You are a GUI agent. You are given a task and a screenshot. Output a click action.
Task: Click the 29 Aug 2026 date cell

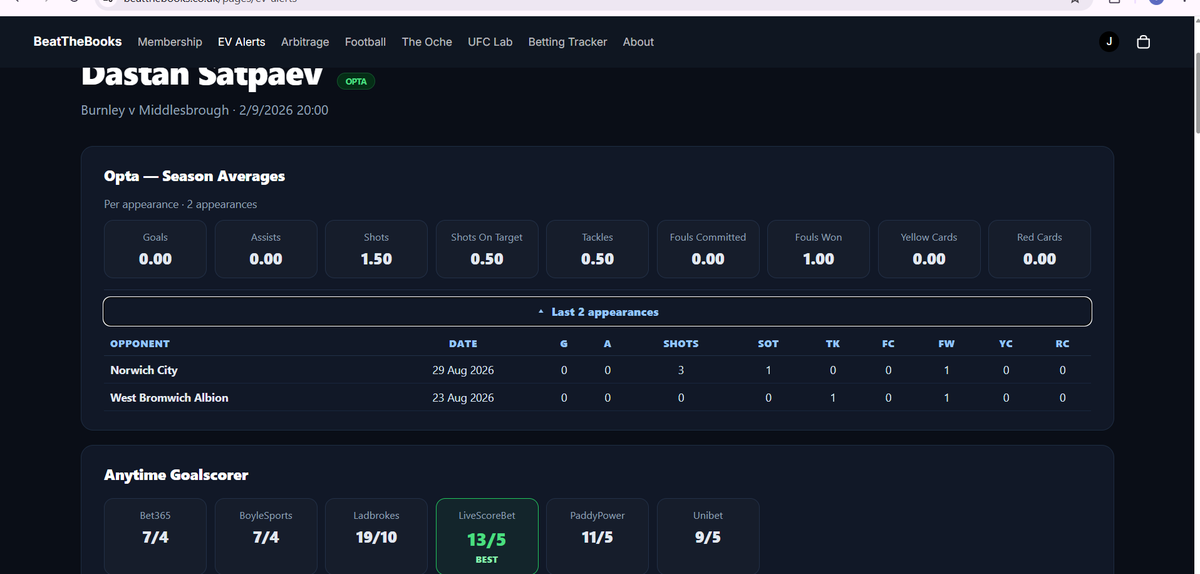pos(463,370)
